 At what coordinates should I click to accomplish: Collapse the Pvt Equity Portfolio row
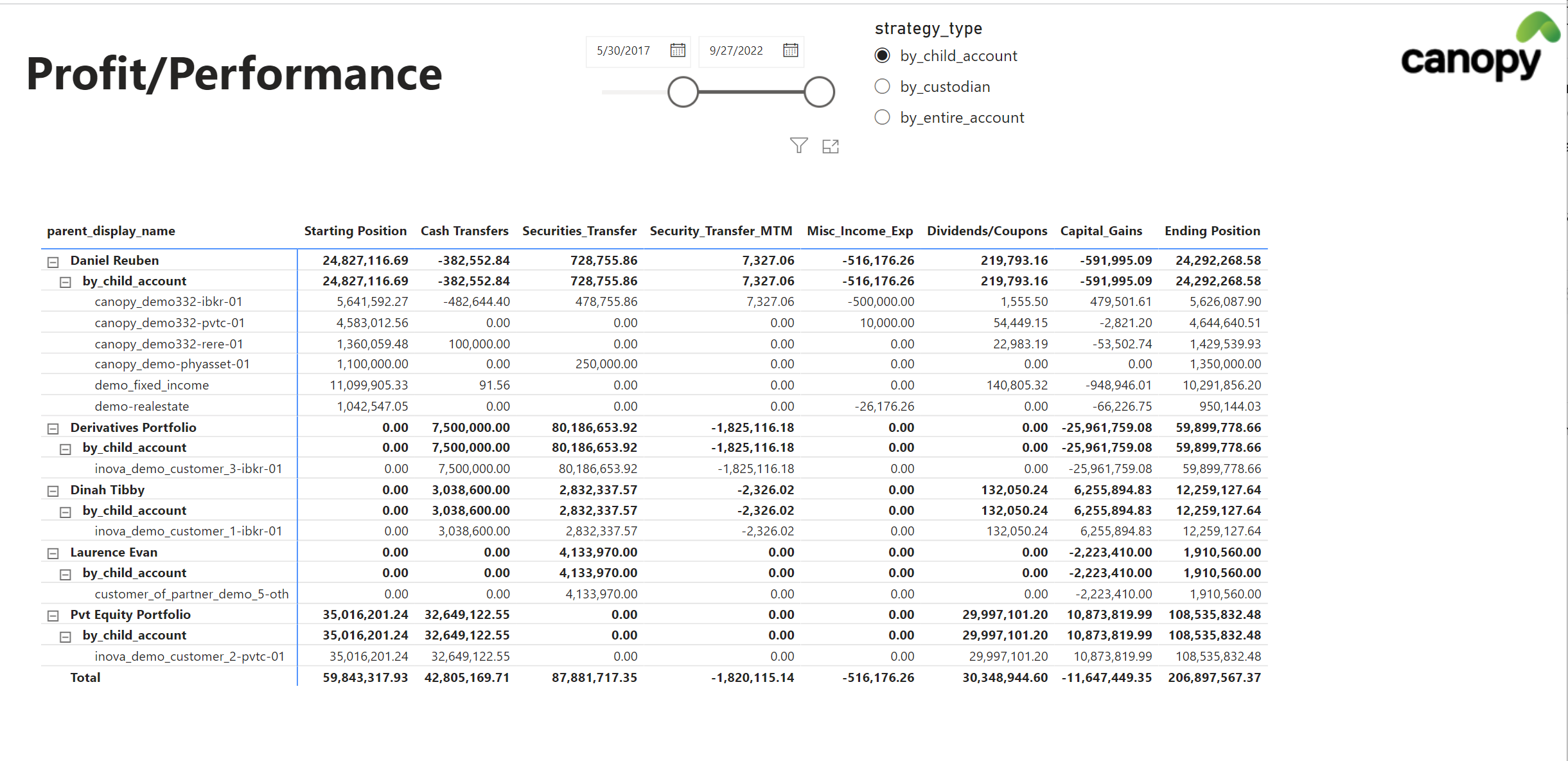tap(53, 616)
